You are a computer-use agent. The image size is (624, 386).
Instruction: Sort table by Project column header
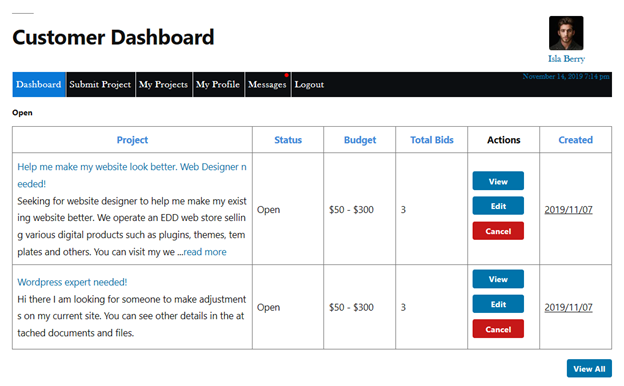coord(132,140)
